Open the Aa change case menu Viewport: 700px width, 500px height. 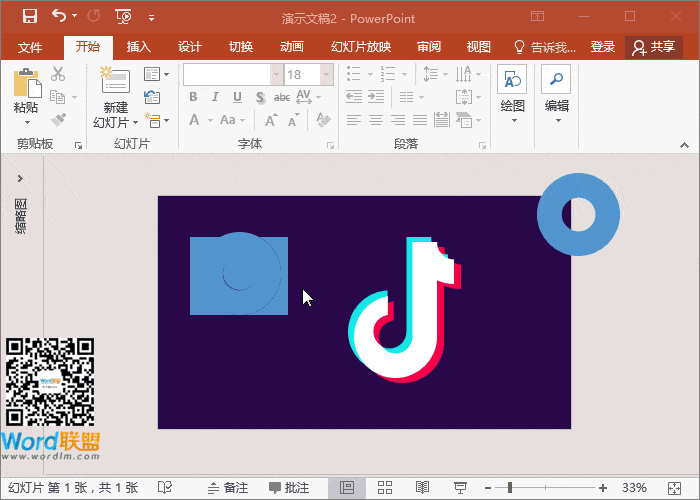point(232,120)
